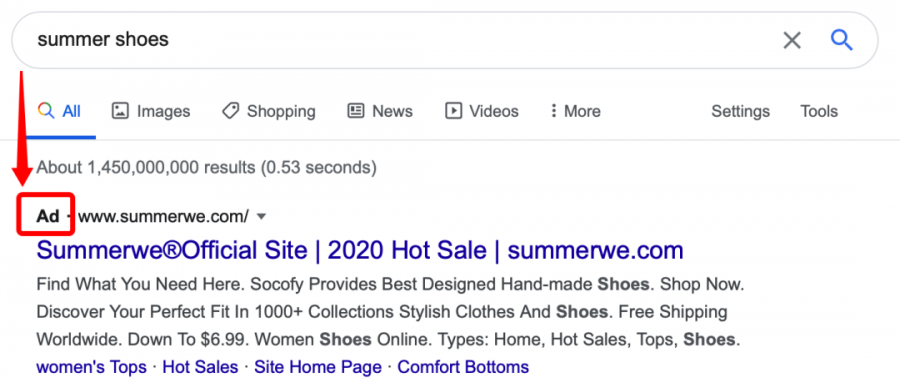
Task: Click the News newspaper icon
Action: [x=356, y=111]
